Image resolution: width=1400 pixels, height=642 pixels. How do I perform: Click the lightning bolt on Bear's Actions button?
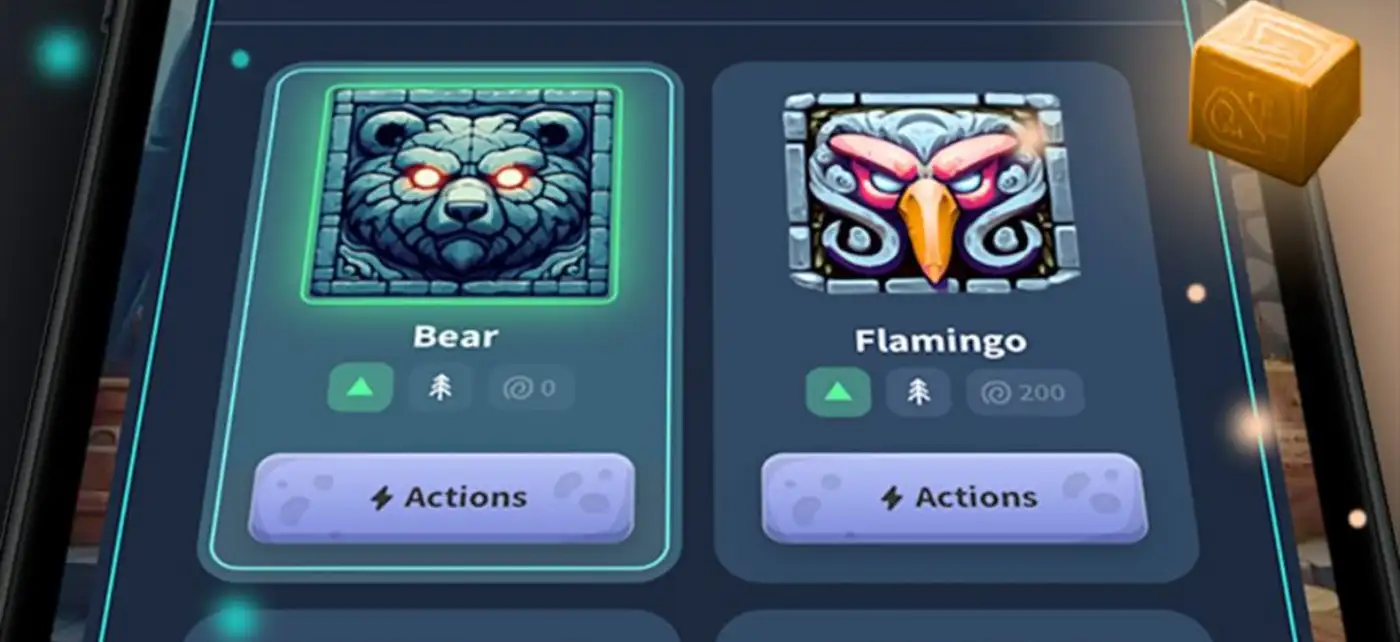coord(381,498)
